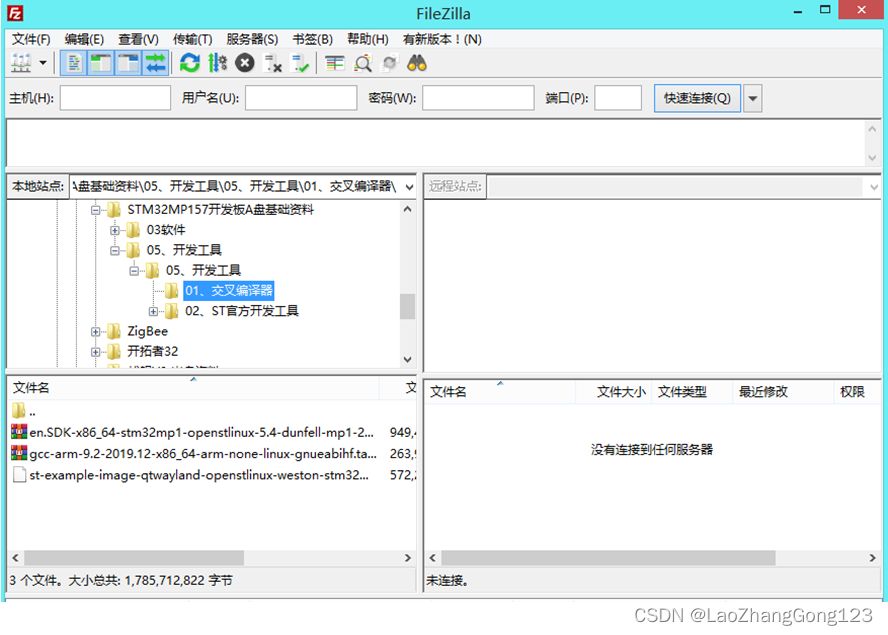Image resolution: width=888 pixels, height=635 pixels.
Task: Toggle the message log display
Action: click(74, 63)
